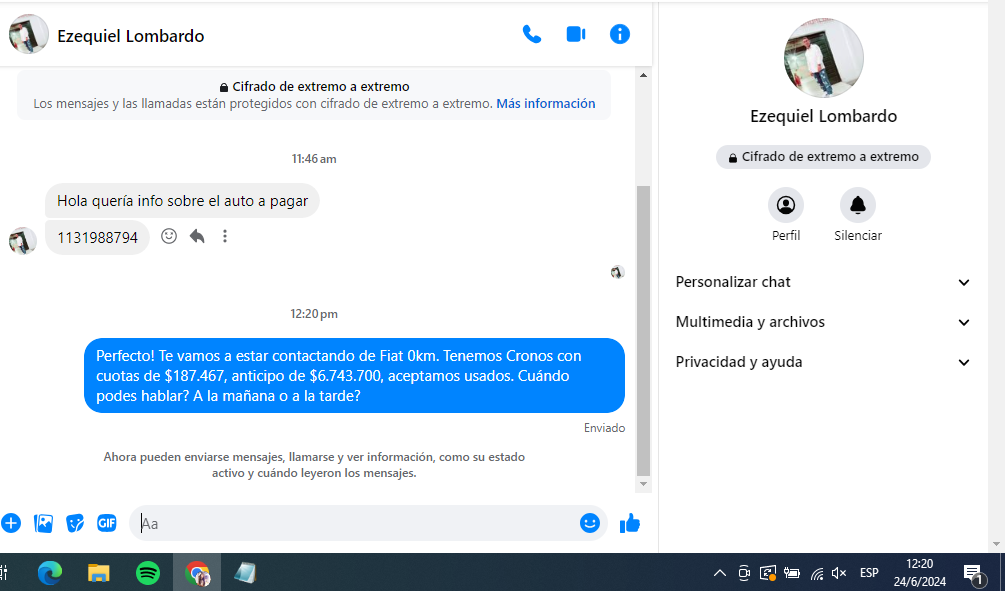Viewport: 1005px width, 591px height.
Task: Toggle the conversation information panel
Action: coord(620,35)
